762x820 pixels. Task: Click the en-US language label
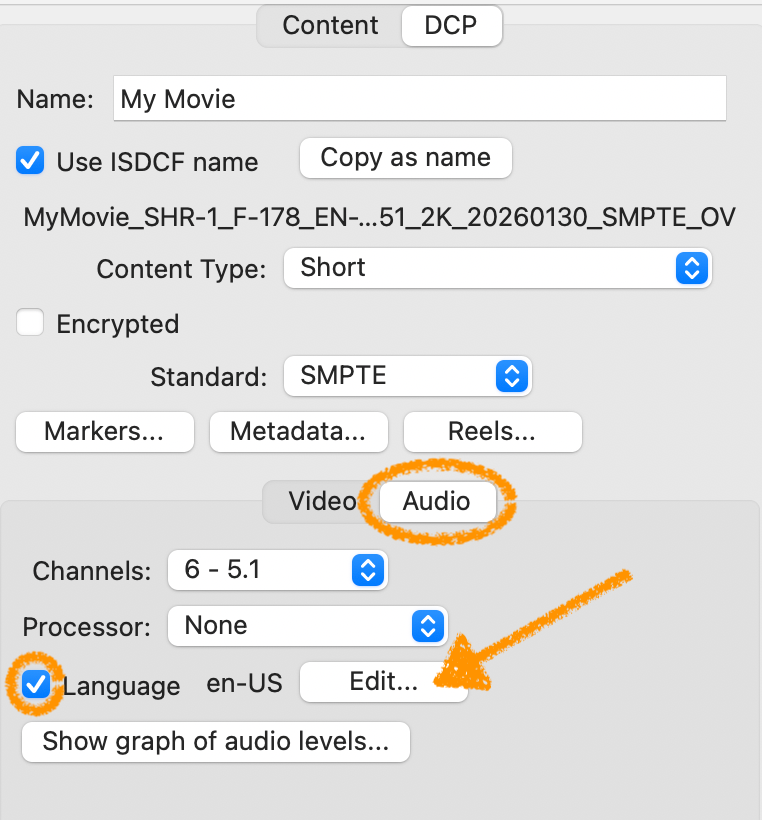(x=244, y=684)
